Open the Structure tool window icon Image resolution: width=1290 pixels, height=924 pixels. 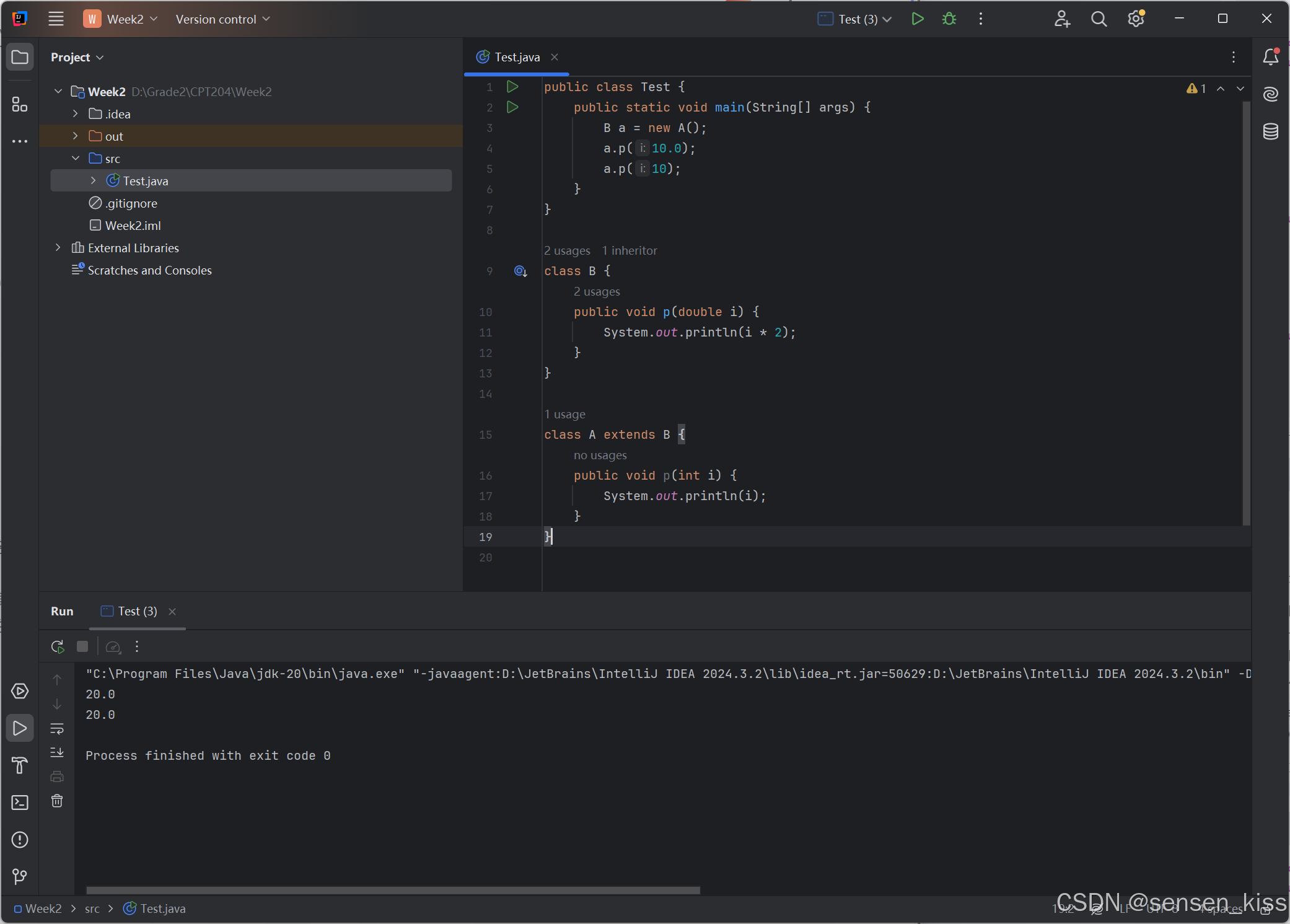(x=20, y=104)
